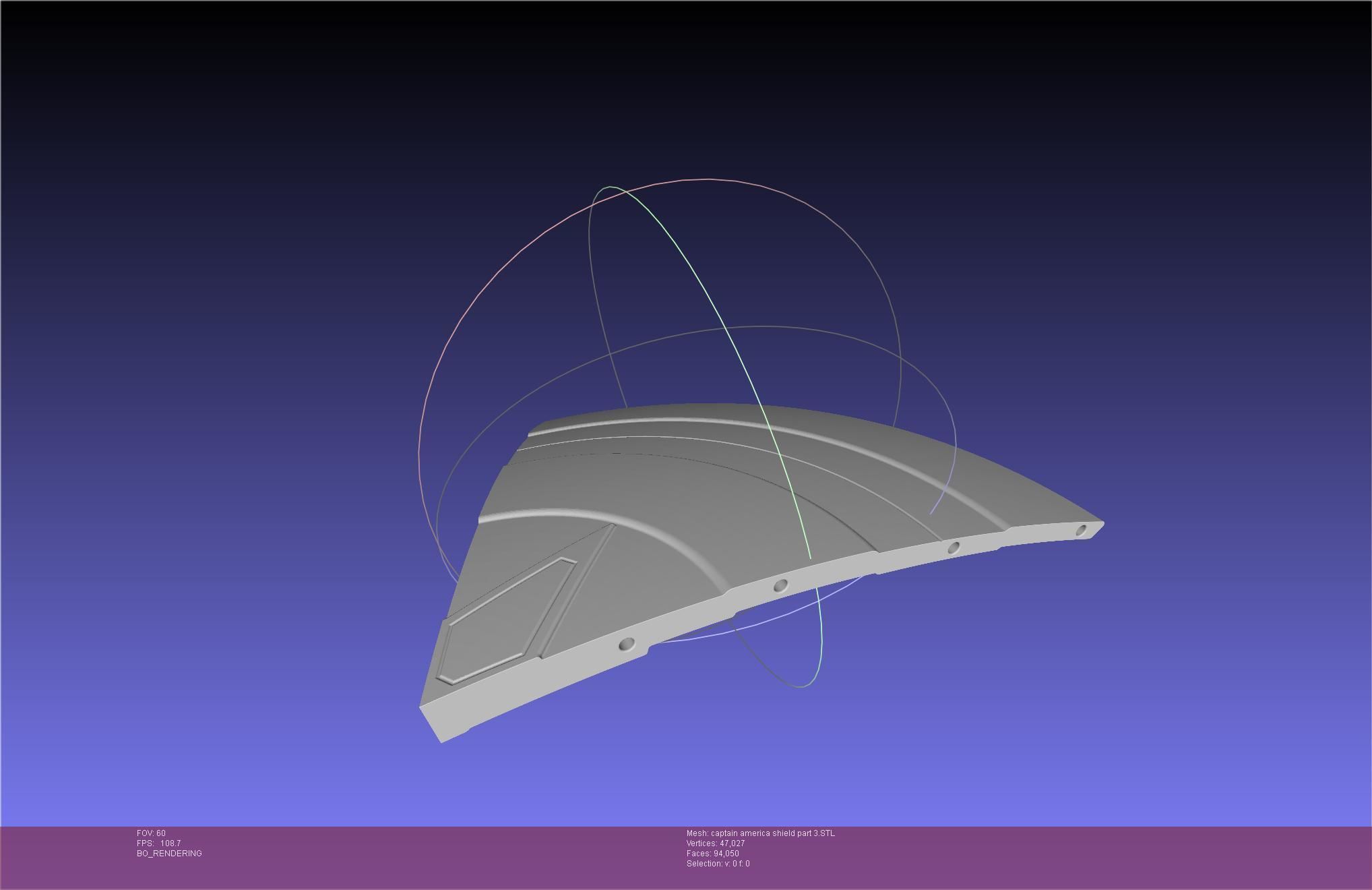Screen dimensions: 1372x890
Task: Click the Faces: 94,050 text
Action: tap(712, 854)
